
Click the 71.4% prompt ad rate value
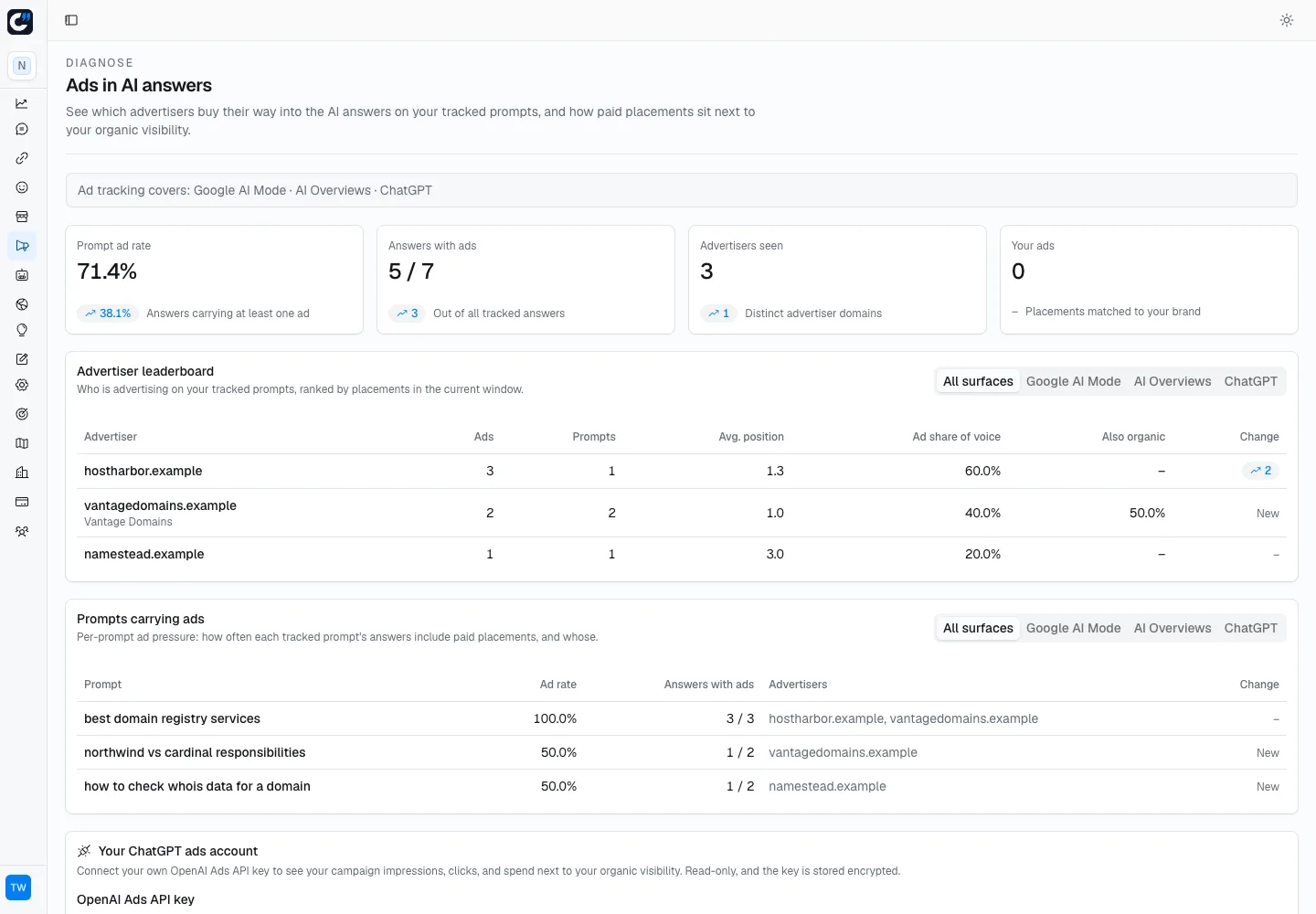[107, 271]
